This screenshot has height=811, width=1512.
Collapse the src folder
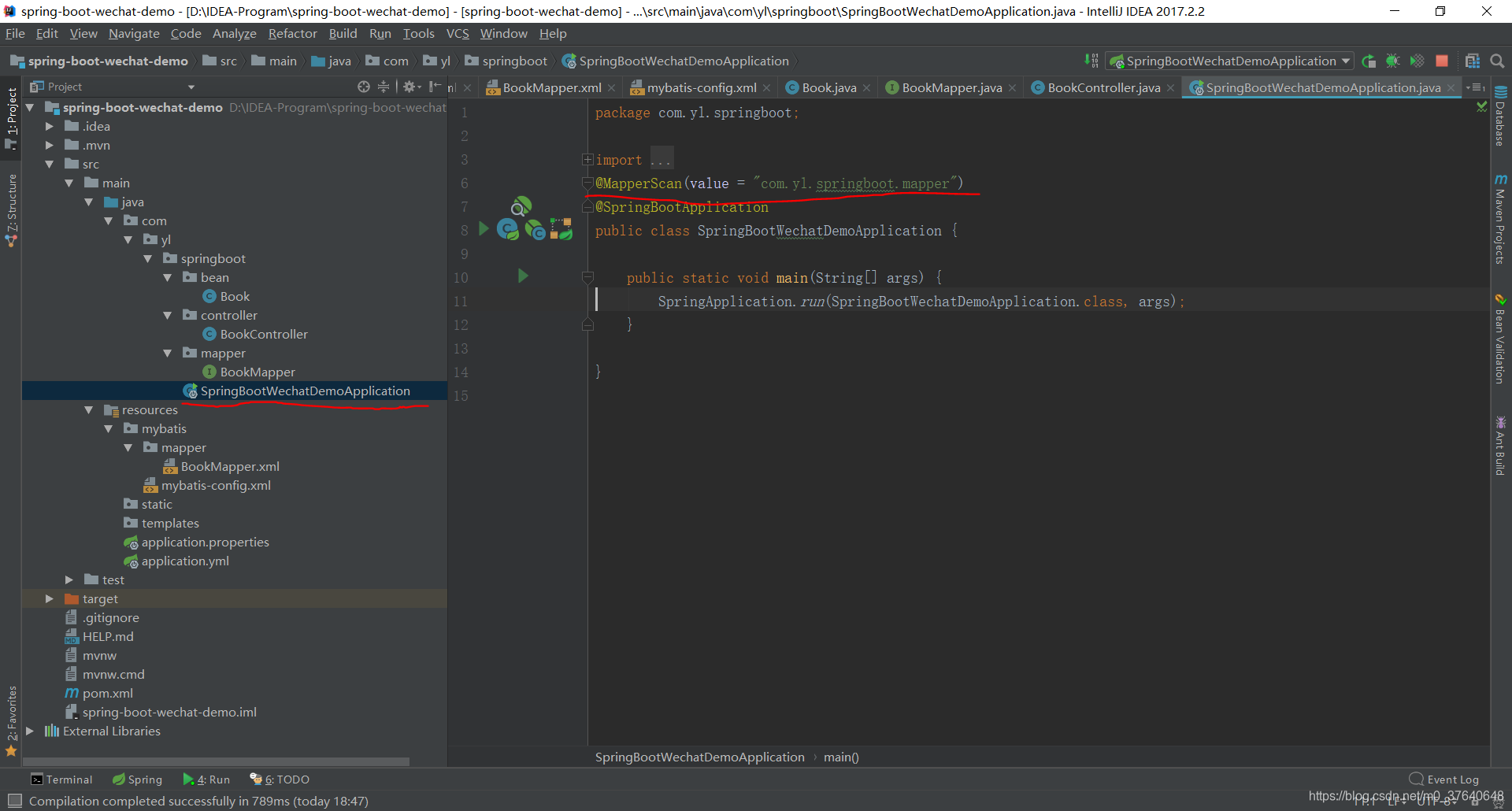(49, 164)
